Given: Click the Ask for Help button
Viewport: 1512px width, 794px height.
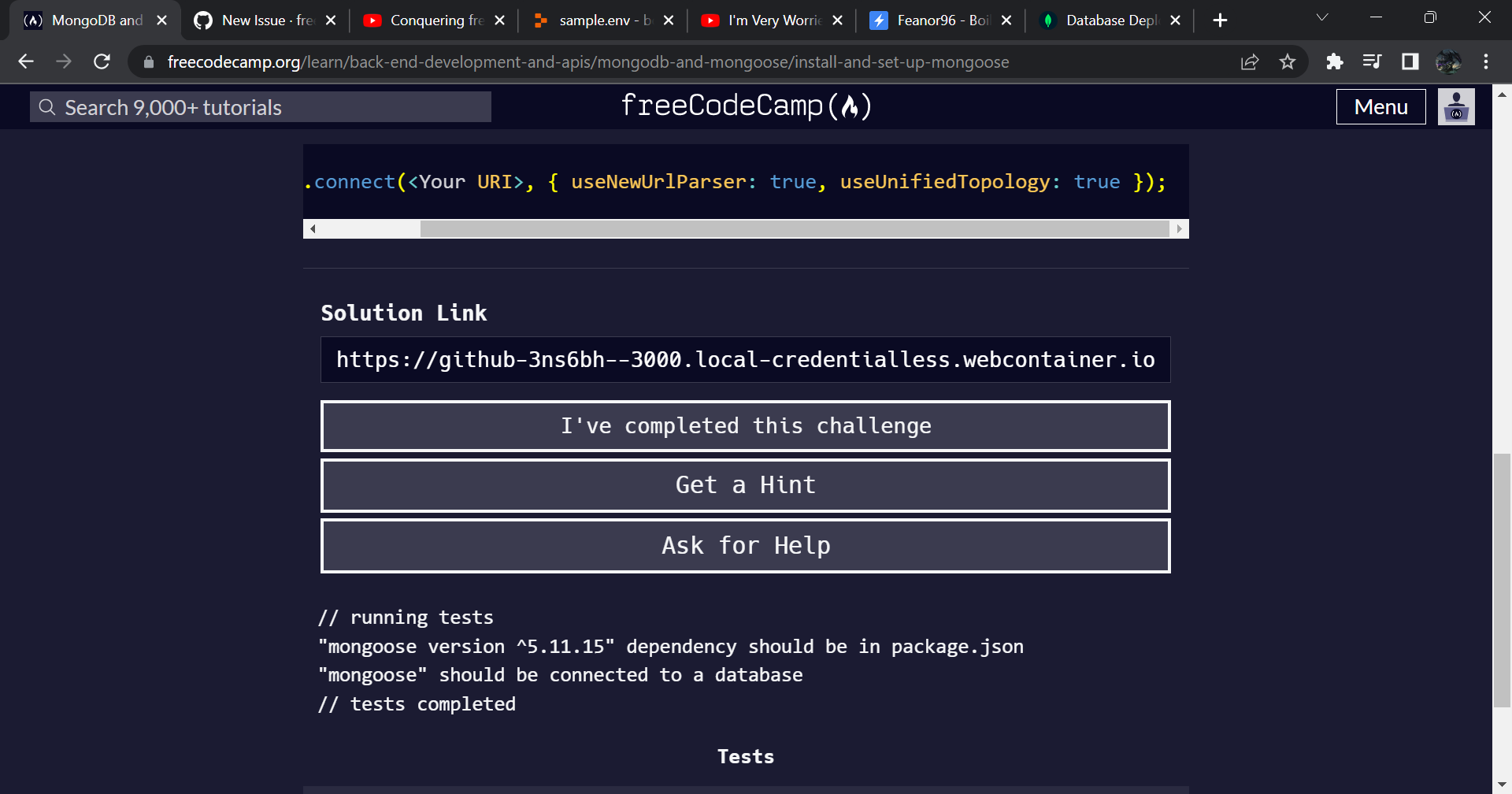Looking at the screenshot, I should tap(745, 545).
